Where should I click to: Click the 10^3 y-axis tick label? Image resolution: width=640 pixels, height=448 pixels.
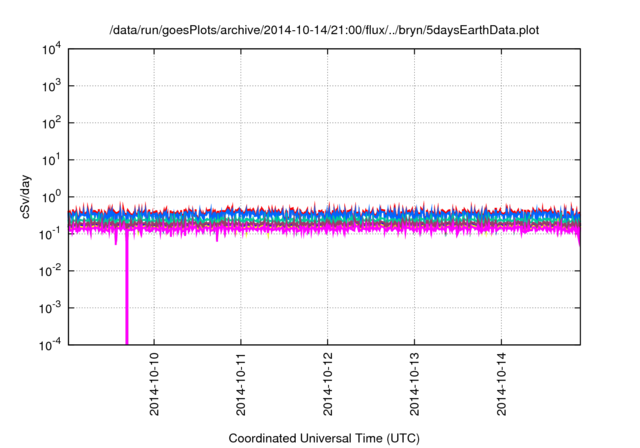coord(51,86)
